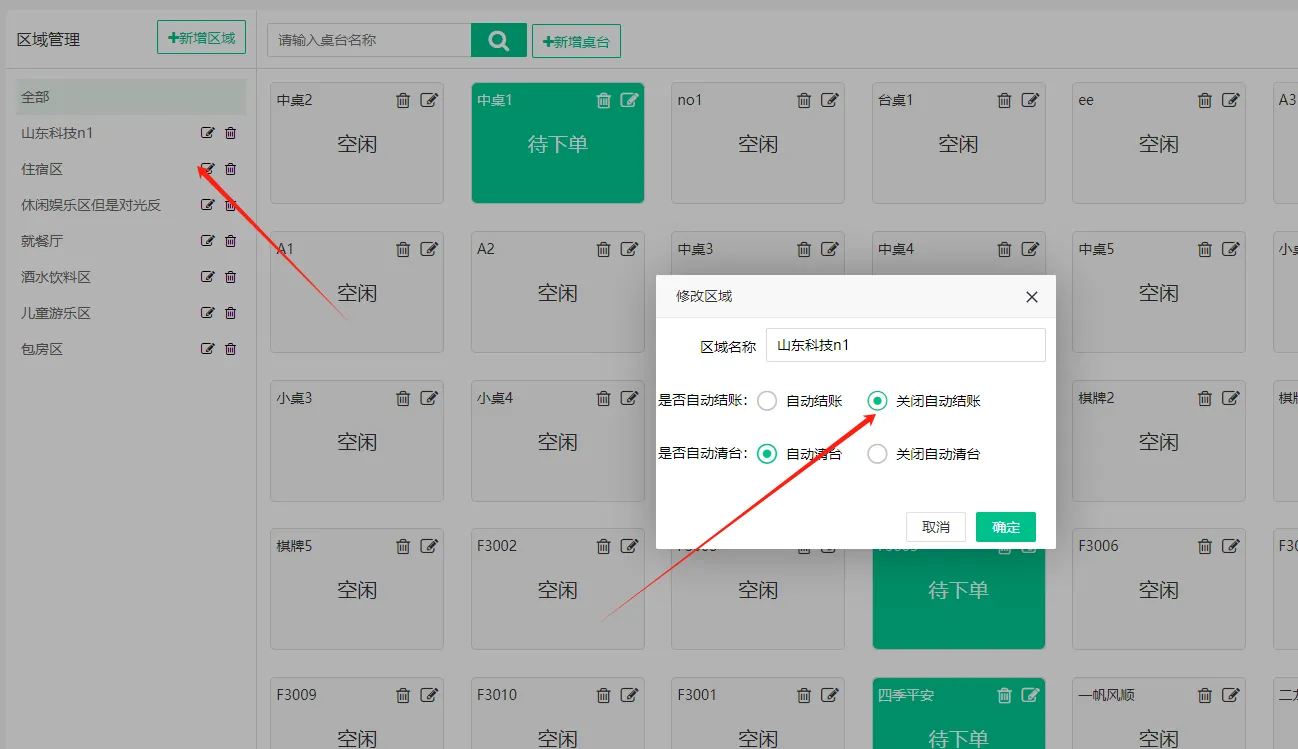Open the 四季平安 待下单 table card
Image resolution: width=1298 pixels, height=749 pixels.
pyautogui.click(x=959, y=714)
